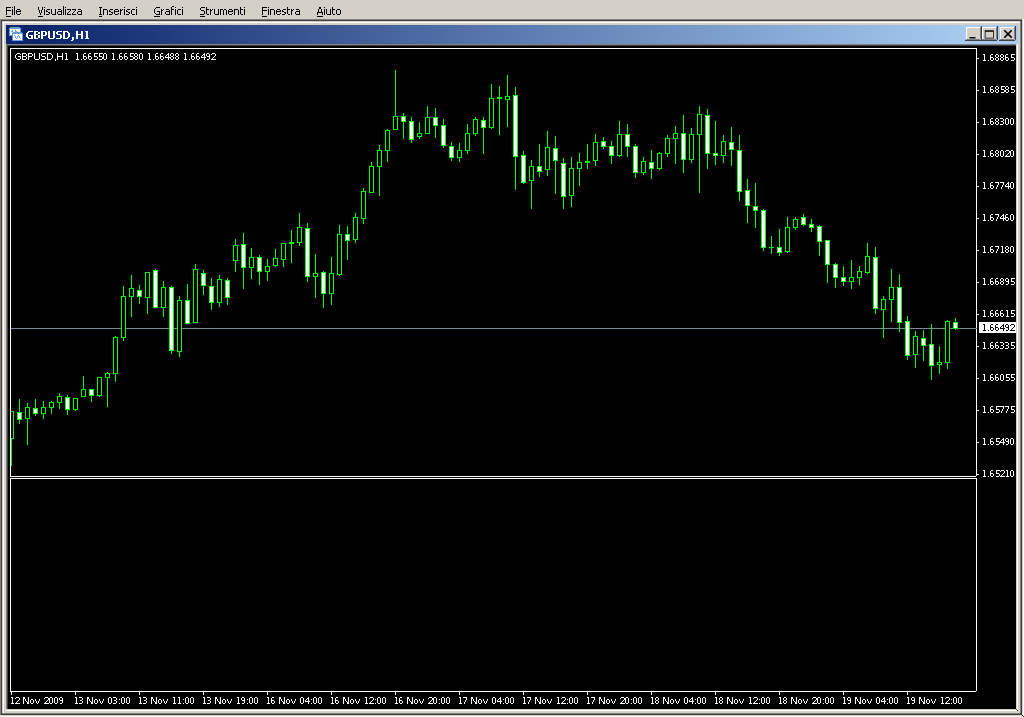Click price level 1.66055 on the scale
The width and height of the screenshot is (1024, 717).
999,377
